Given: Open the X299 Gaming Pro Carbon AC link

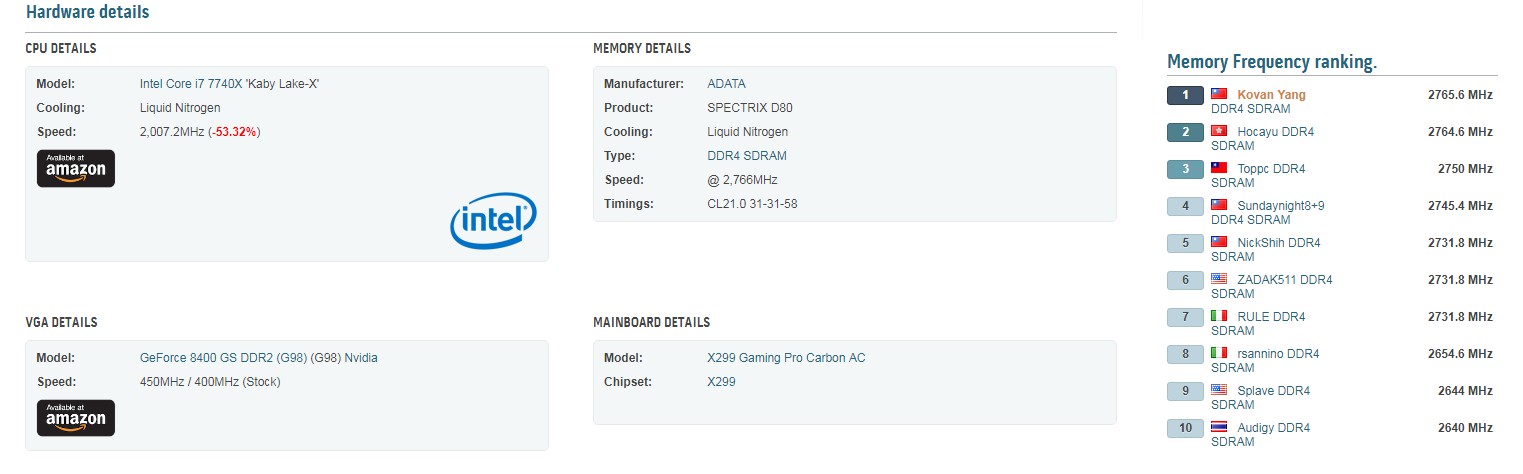Looking at the screenshot, I should pyautogui.click(x=786, y=358).
